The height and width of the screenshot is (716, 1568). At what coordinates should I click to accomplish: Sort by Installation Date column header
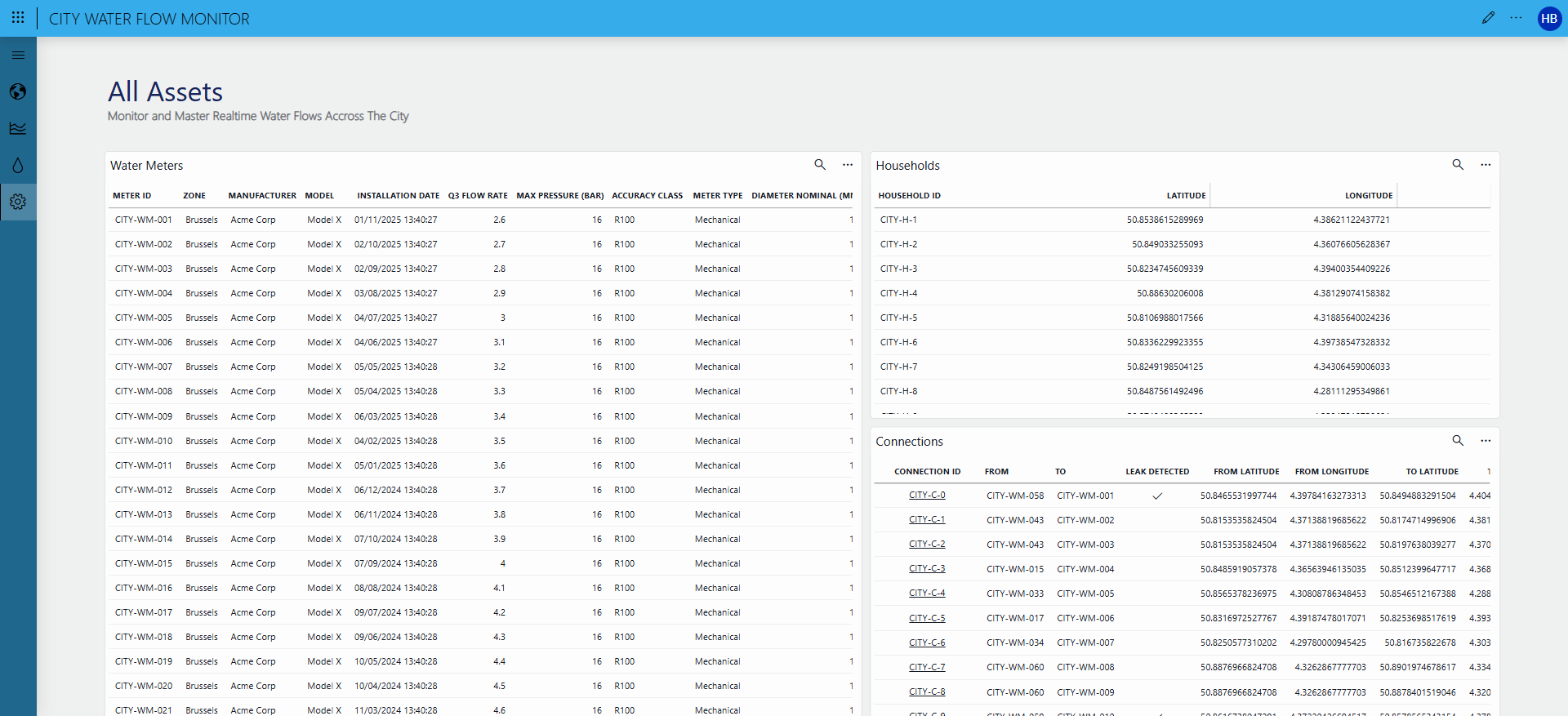[398, 196]
